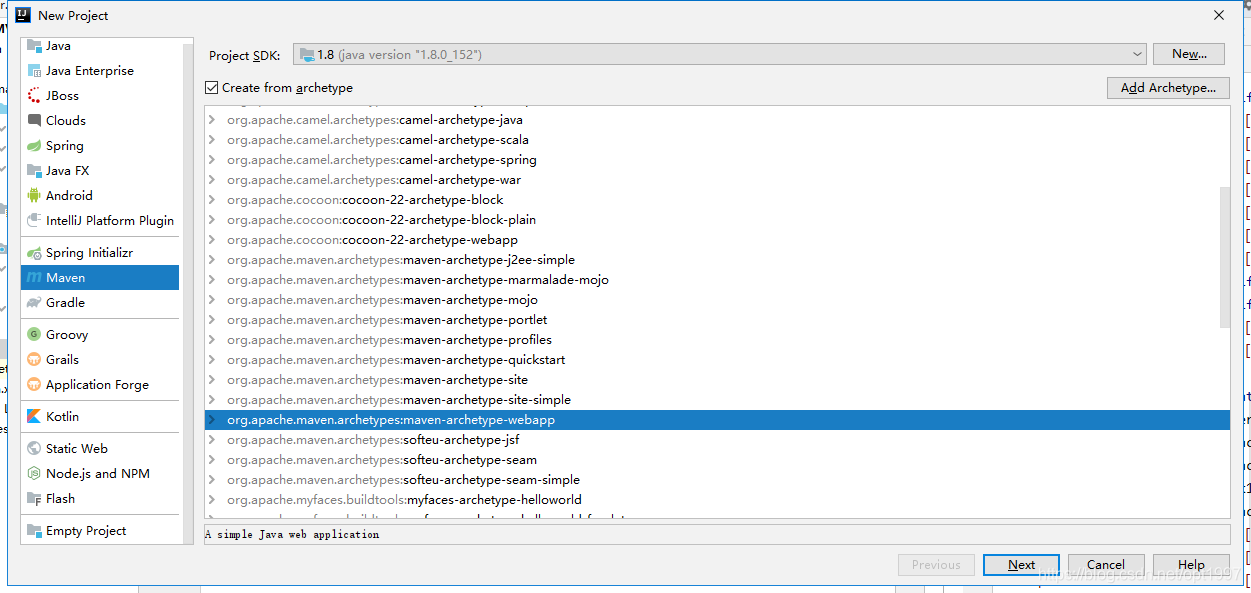Select Static Web project type label
Image resolution: width=1251 pixels, height=593 pixels.
tap(77, 449)
